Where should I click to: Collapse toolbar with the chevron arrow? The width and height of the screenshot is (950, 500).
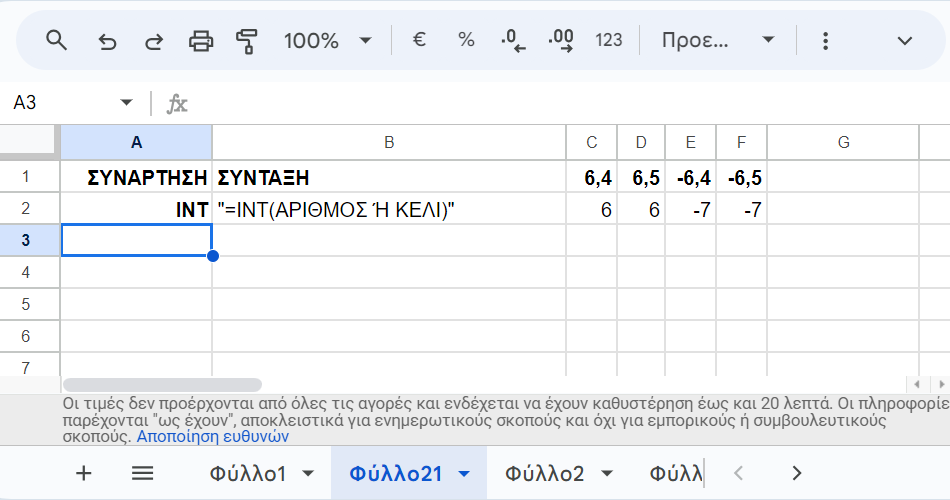pyautogui.click(x=905, y=41)
